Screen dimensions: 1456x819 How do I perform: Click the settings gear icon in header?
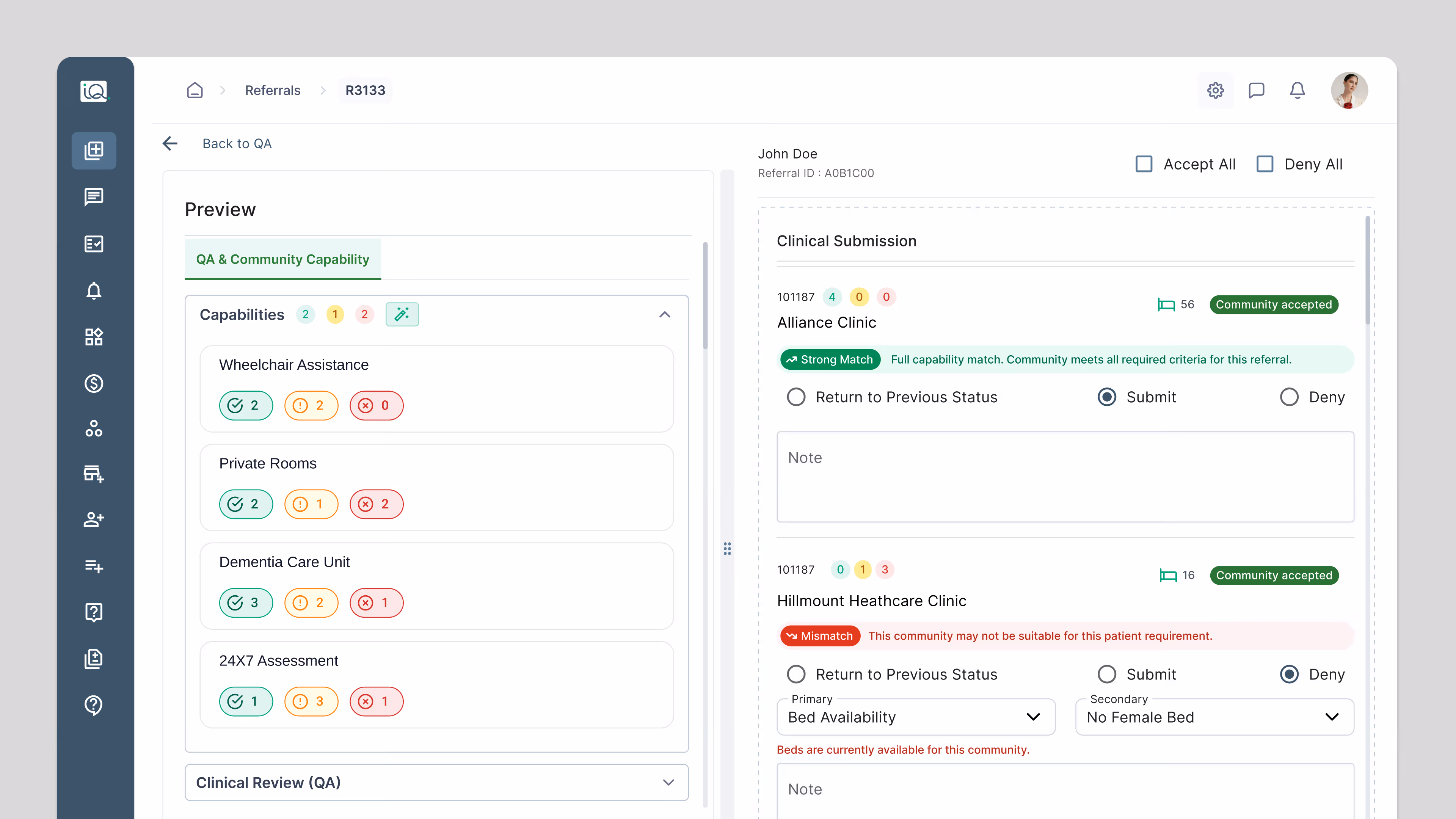tap(1215, 91)
